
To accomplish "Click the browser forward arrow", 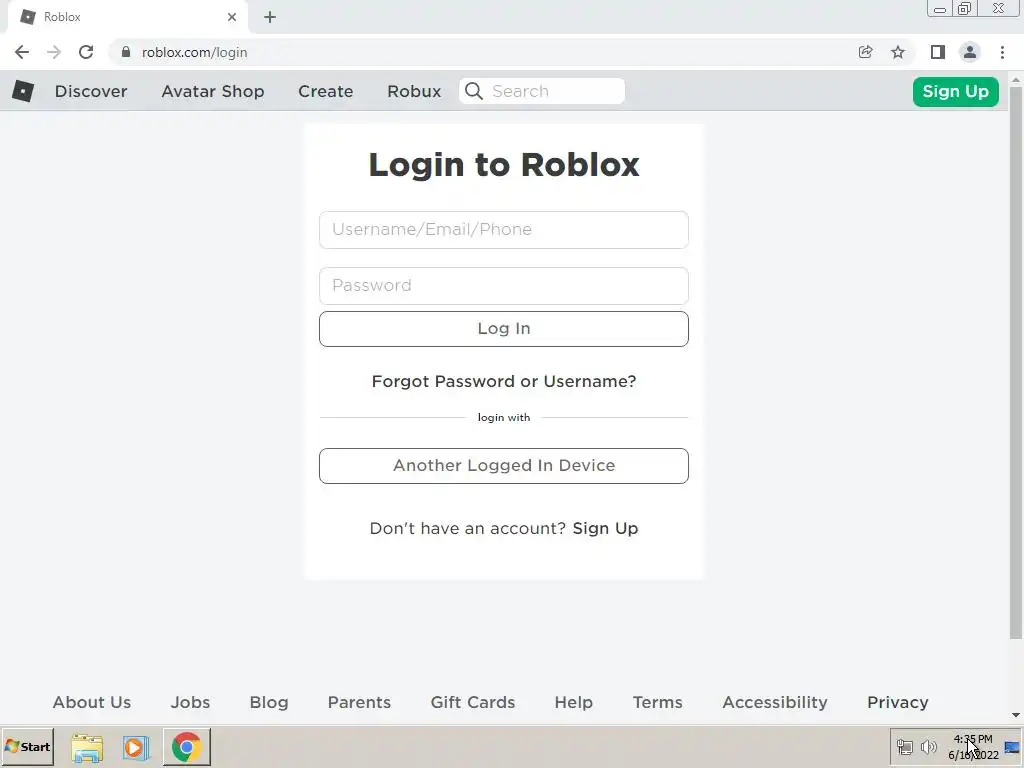I will (54, 52).
